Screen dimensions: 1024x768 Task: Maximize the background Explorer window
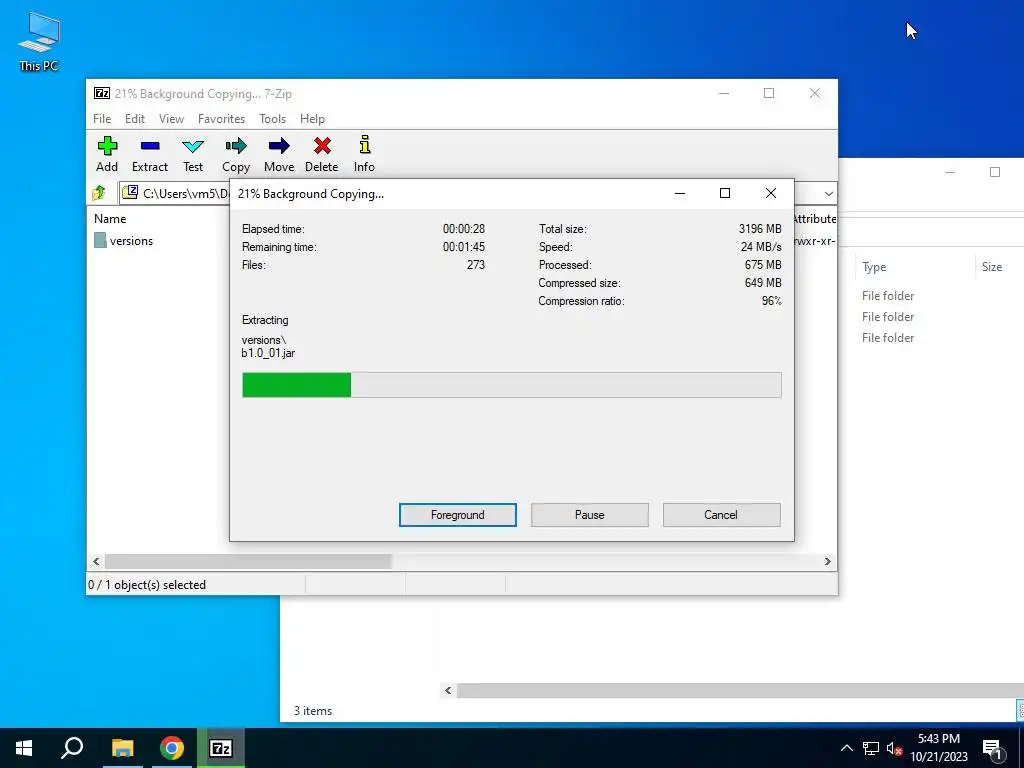pyautogui.click(x=995, y=172)
